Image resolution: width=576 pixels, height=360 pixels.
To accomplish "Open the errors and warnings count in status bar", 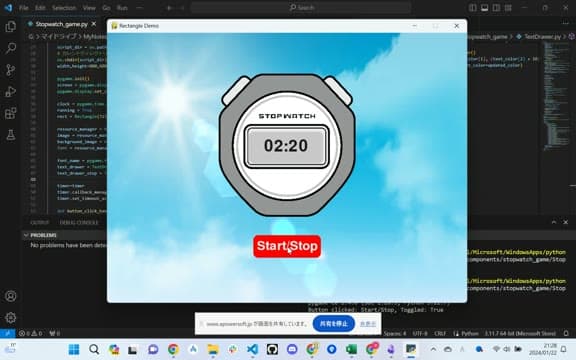I will point(30,334).
